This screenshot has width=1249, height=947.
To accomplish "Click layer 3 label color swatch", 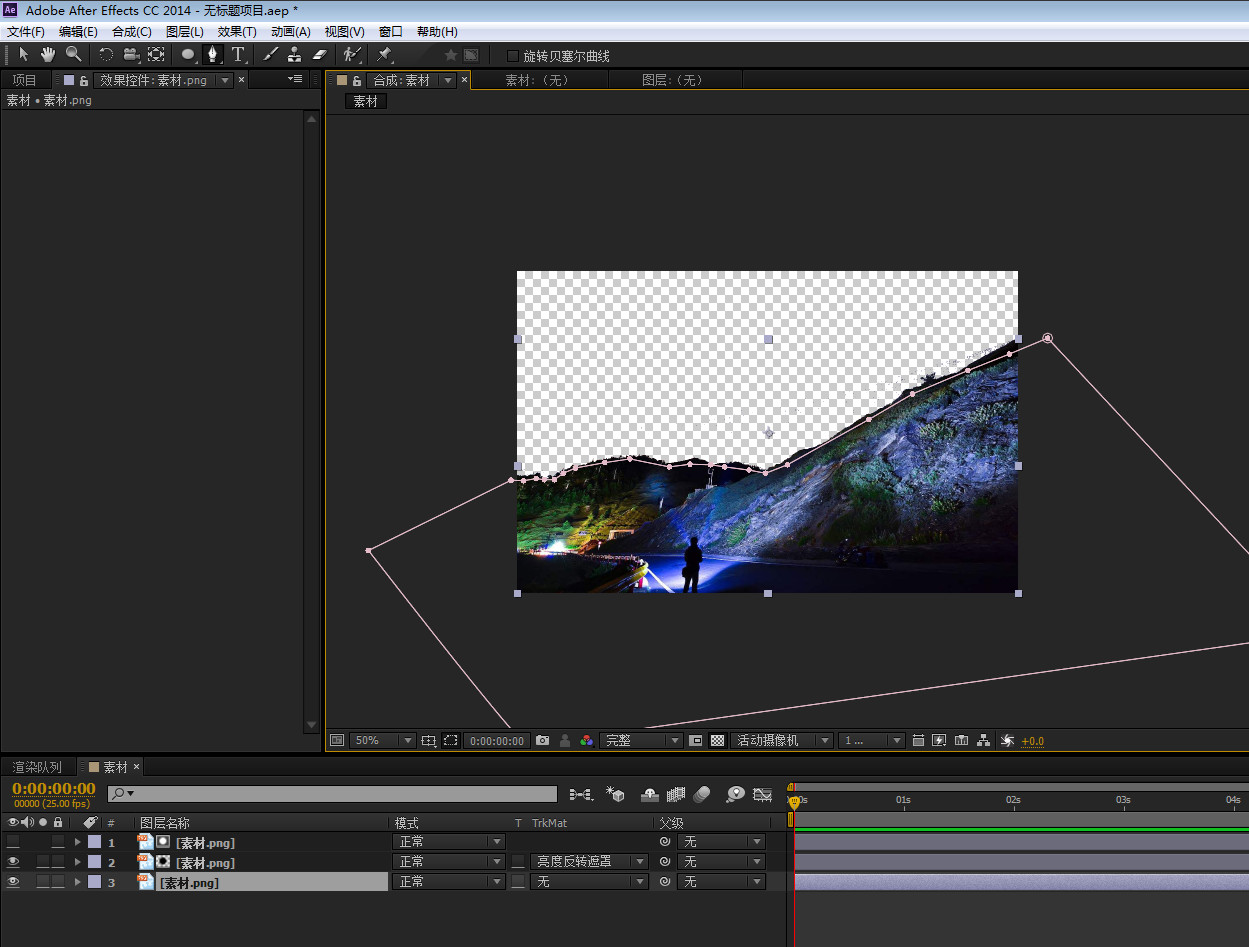I will (94, 882).
